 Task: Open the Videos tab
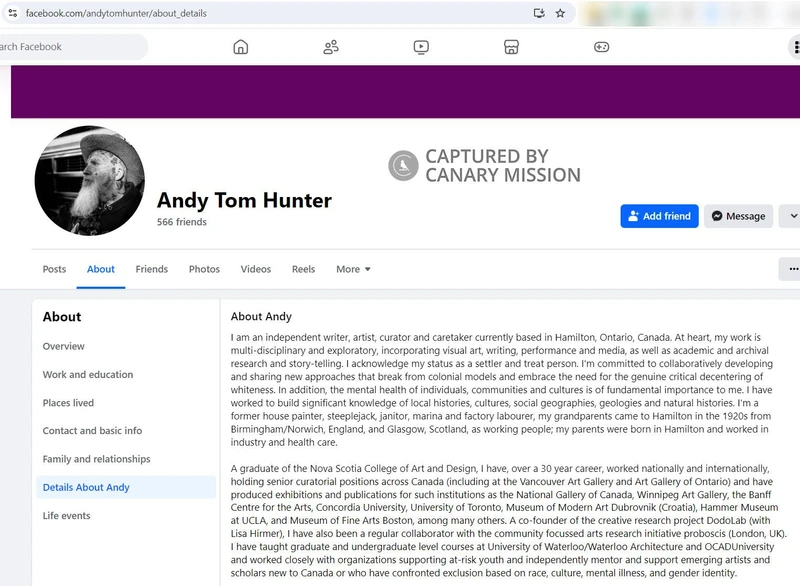click(x=256, y=269)
